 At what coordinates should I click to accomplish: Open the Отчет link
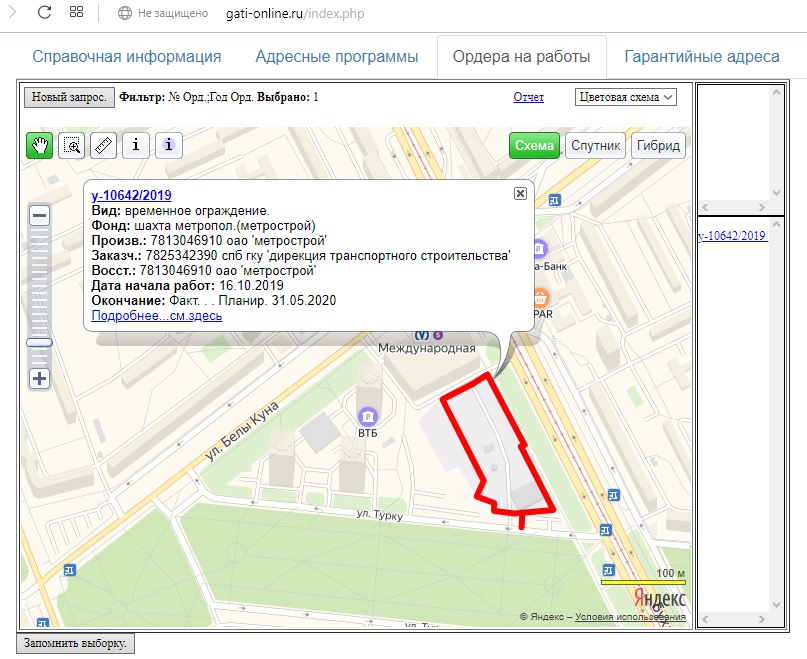coord(528,97)
